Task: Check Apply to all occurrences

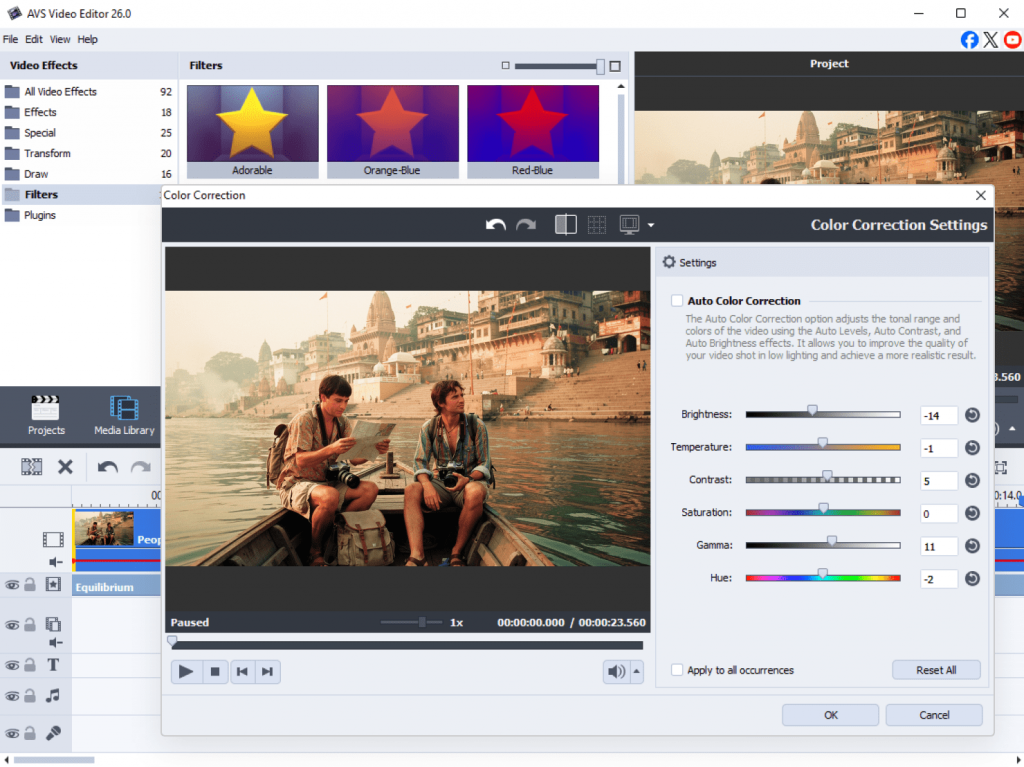Action: (677, 670)
